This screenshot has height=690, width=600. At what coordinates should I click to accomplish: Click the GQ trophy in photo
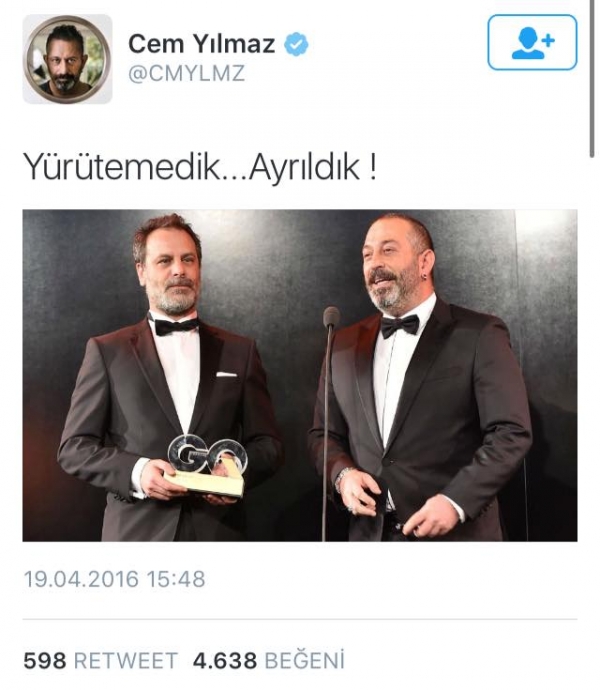coord(206,466)
